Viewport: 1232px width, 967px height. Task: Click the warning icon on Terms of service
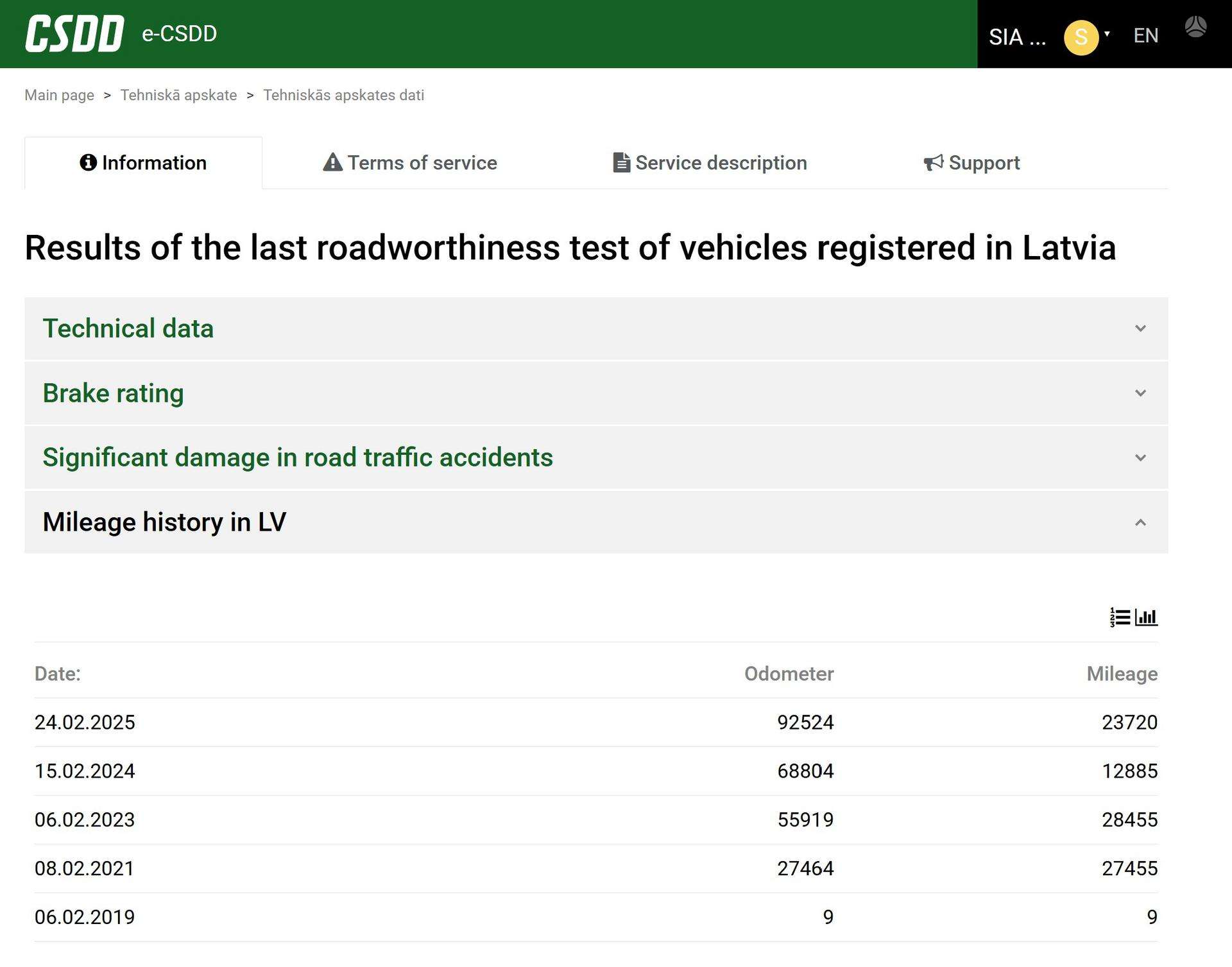[332, 162]
